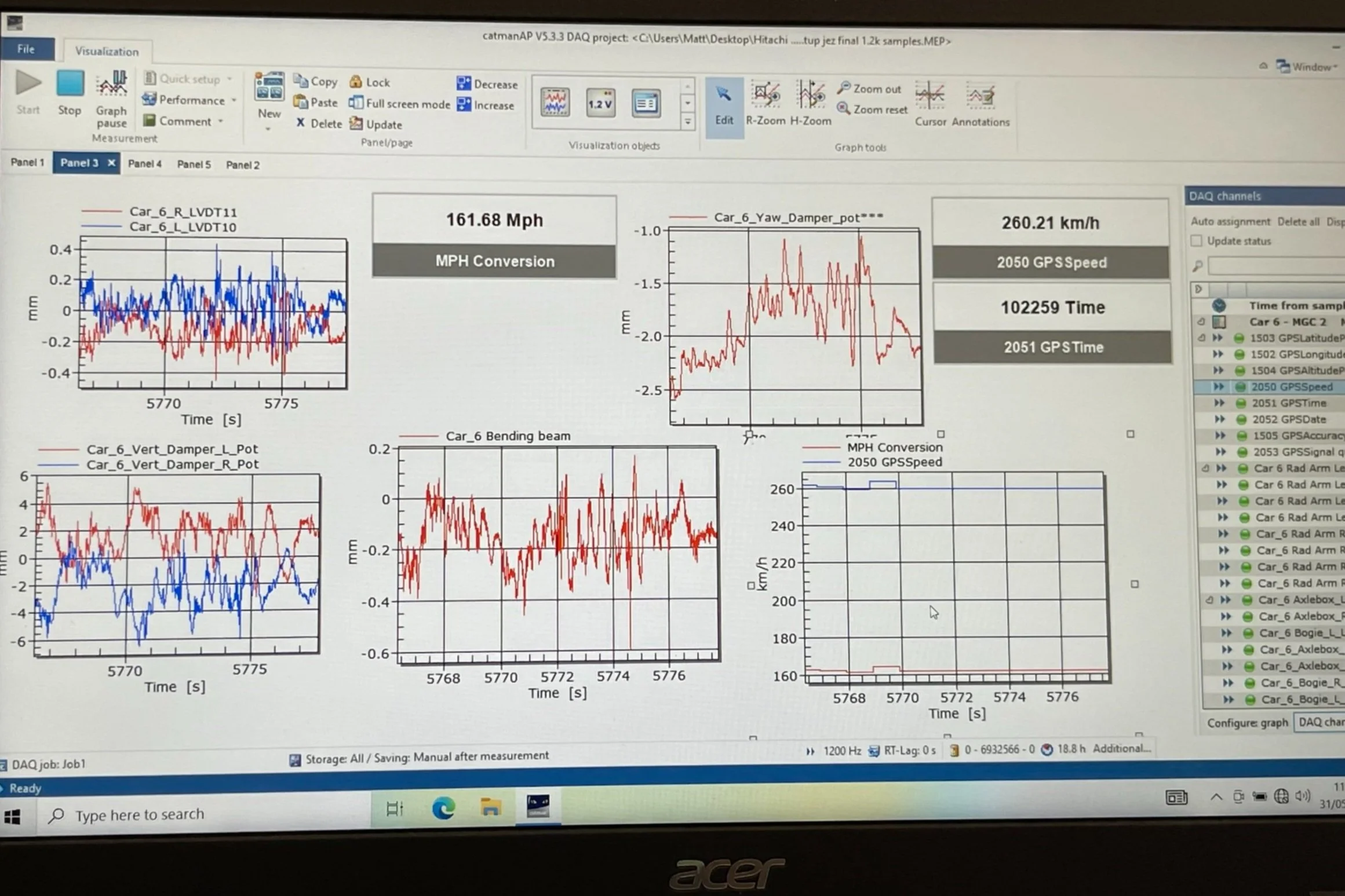Insert a digital 1.2 V indicator object
The image size is (1345, 896).
[x=600, y=104]
